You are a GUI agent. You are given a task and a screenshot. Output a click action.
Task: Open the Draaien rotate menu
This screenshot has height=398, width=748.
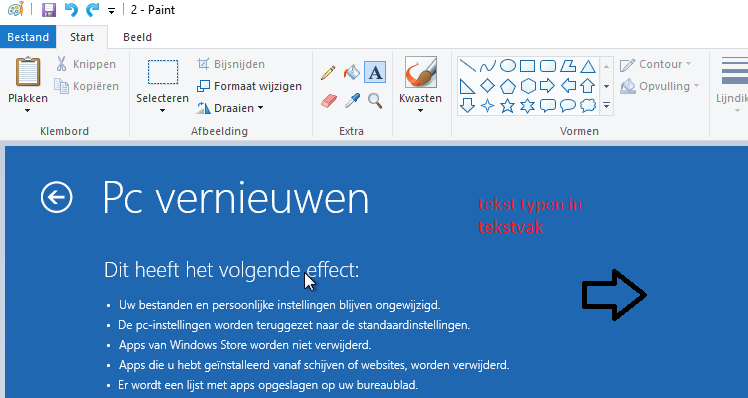tap(230, 108)
